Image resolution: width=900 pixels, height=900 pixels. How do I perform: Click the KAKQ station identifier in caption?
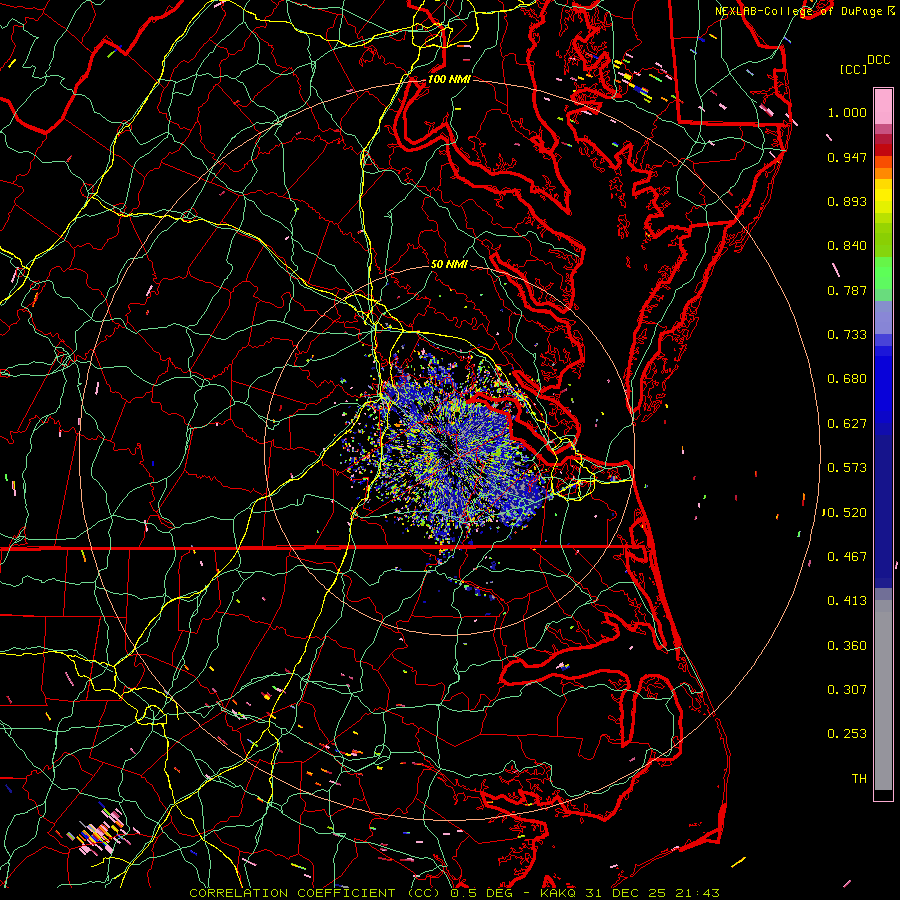557,893
